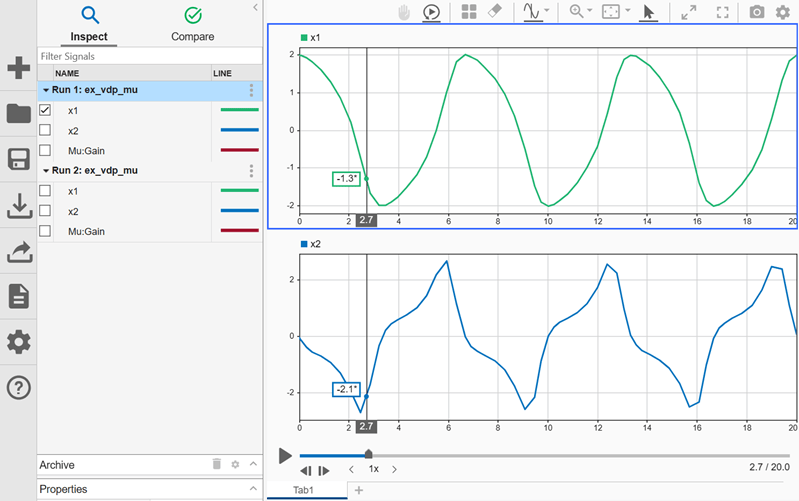Step backward one frame in playback
The image size is (799, 501).
[306, 470]
